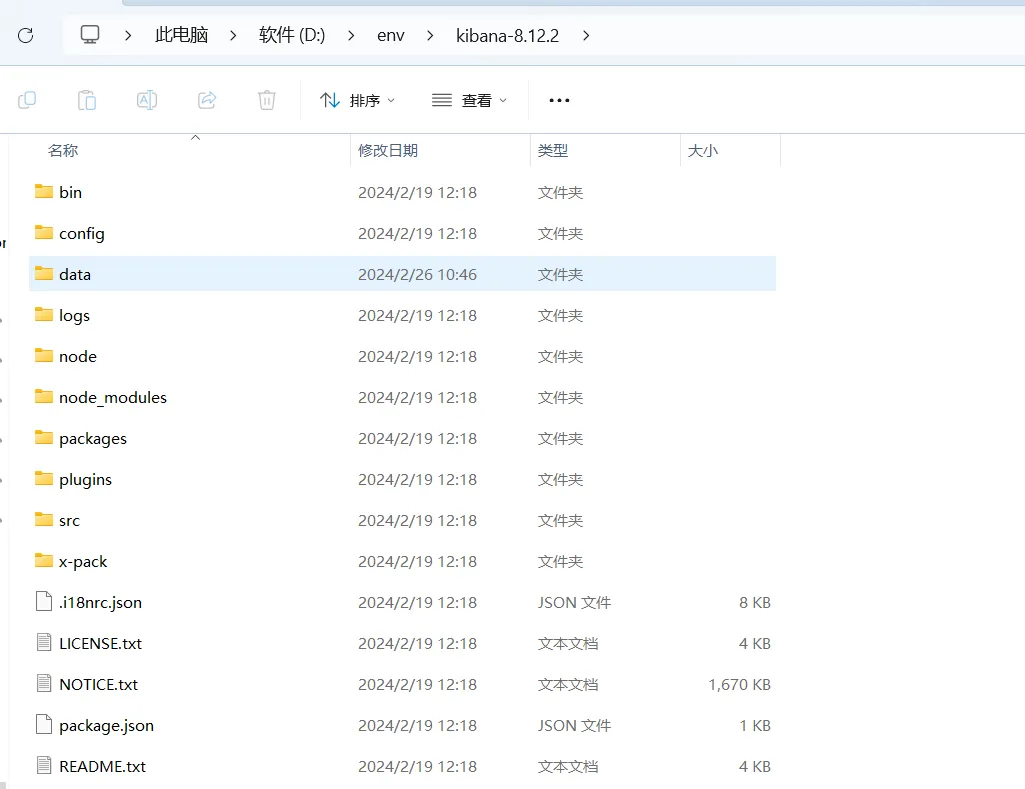Click the plugins folder name

coord(85,480)
